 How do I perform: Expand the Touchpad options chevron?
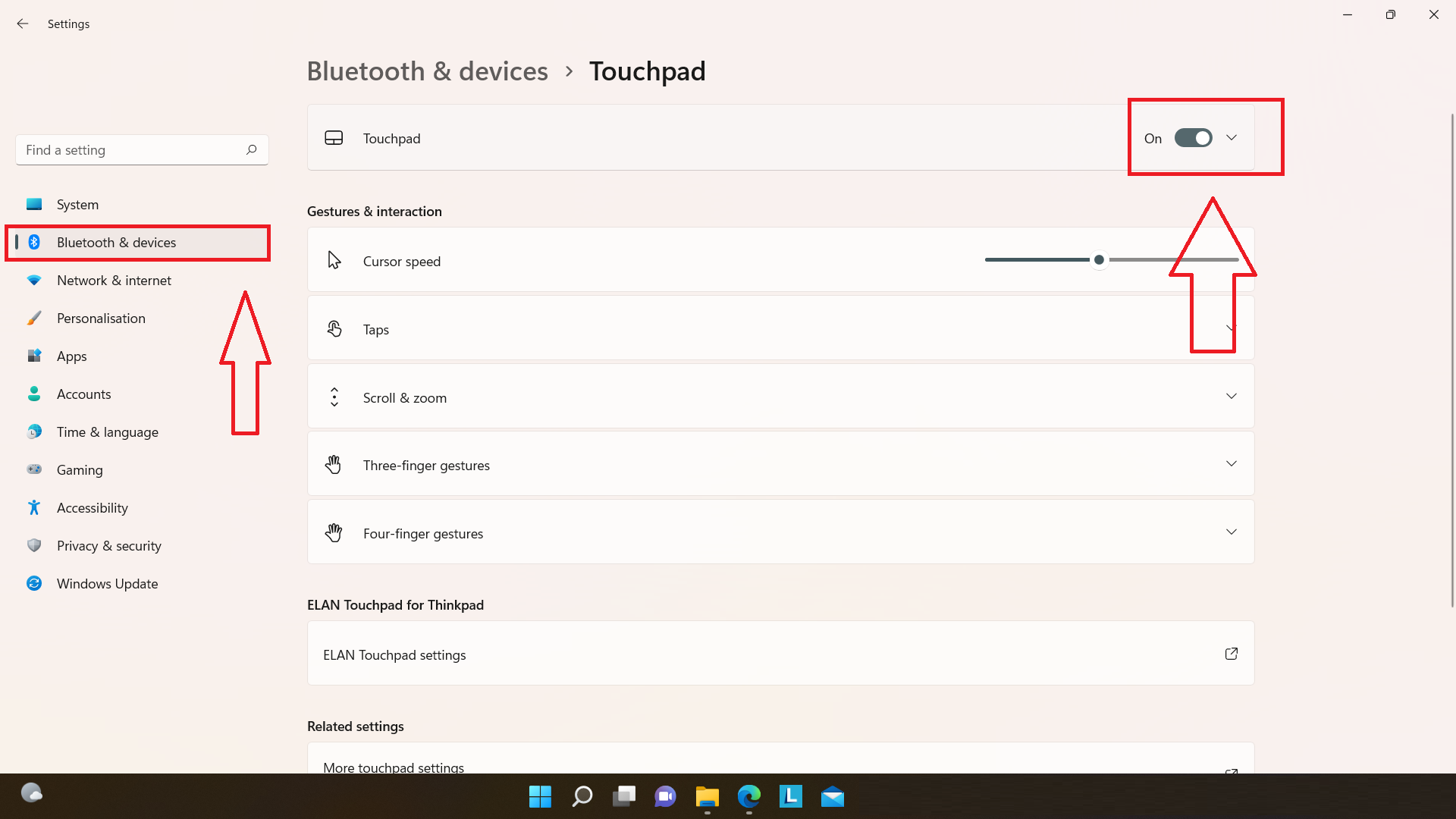pos(1232,138)
